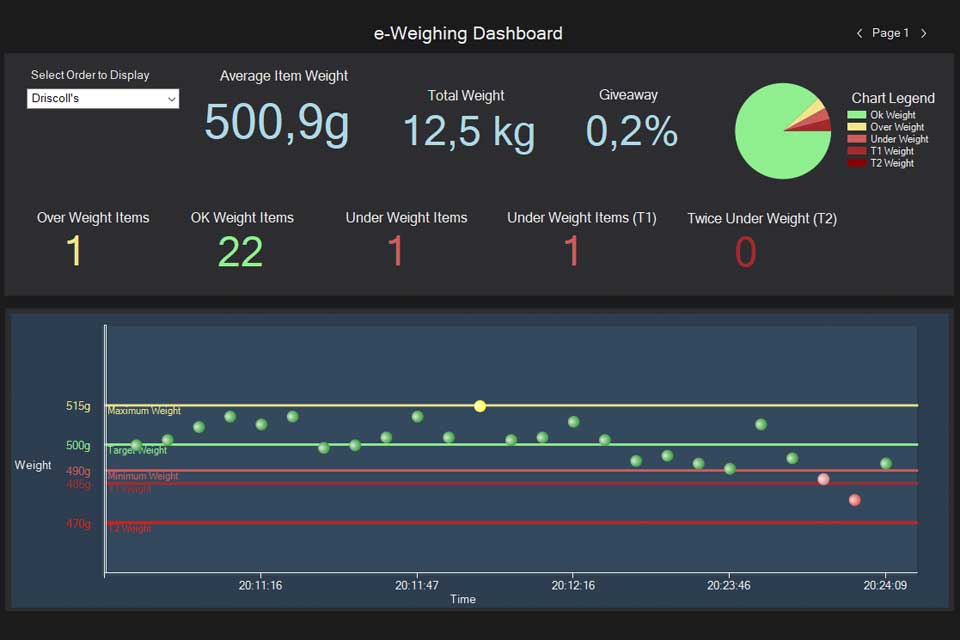960x640 pixels.
Task: Click the lowest pink under-weight data point
Action: pos(855,500)
